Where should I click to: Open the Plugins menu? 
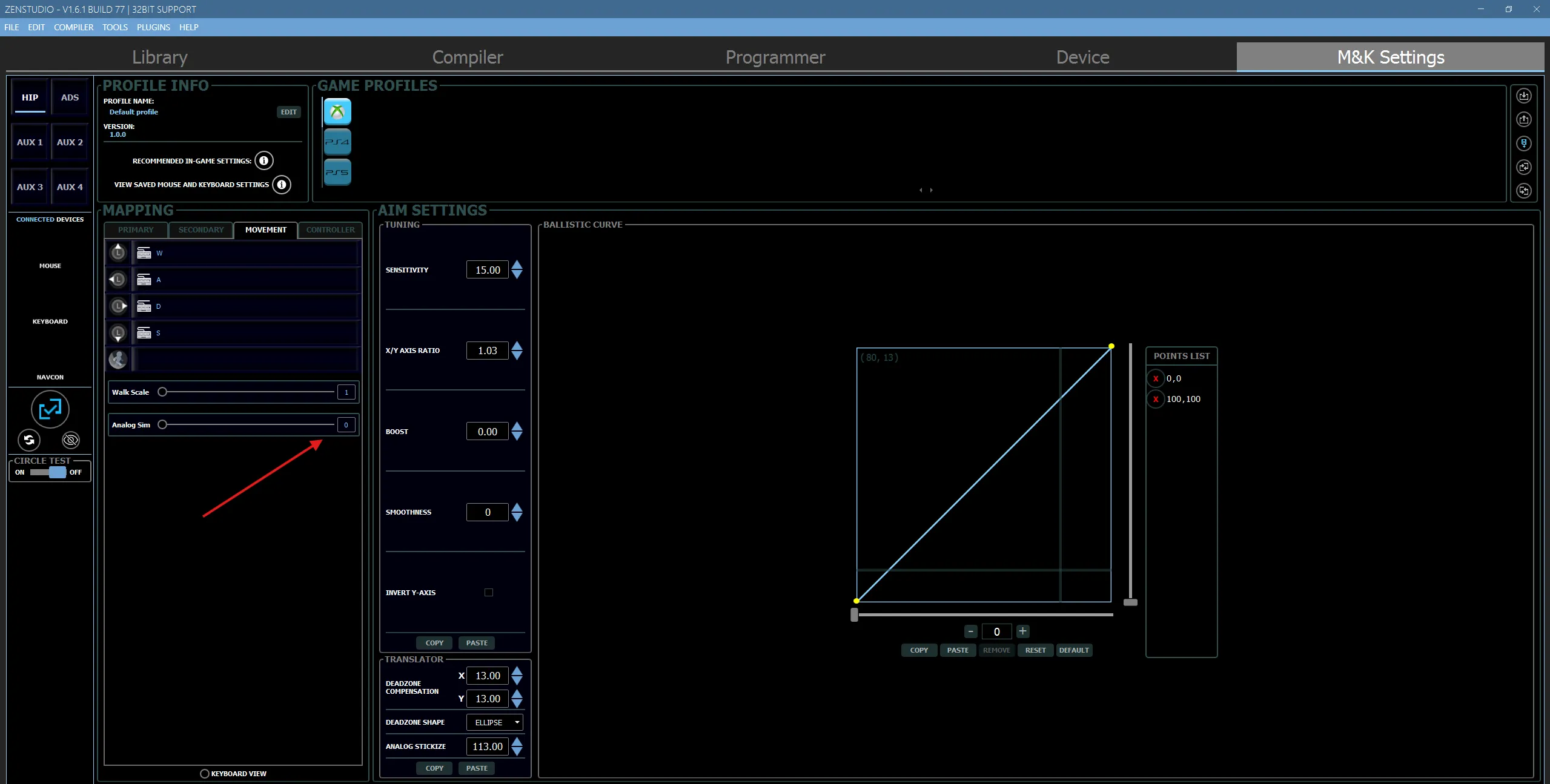[153, 27]
